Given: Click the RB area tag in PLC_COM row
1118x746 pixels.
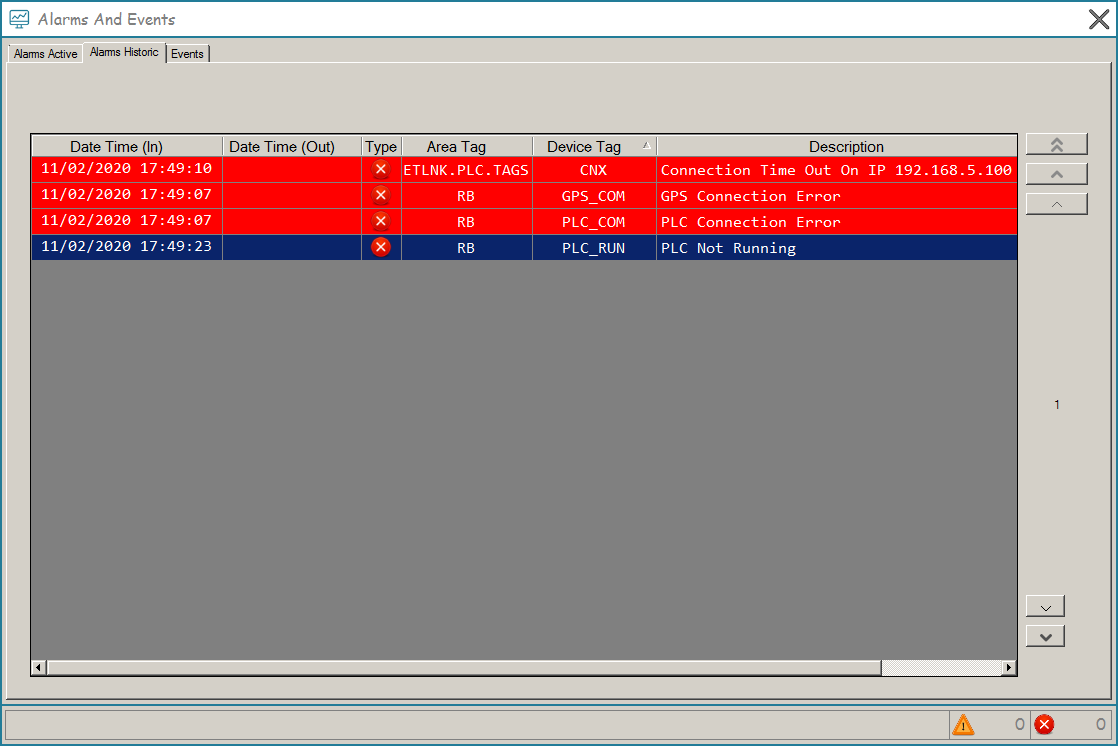Looking at the screenshot, I should 466,222.
